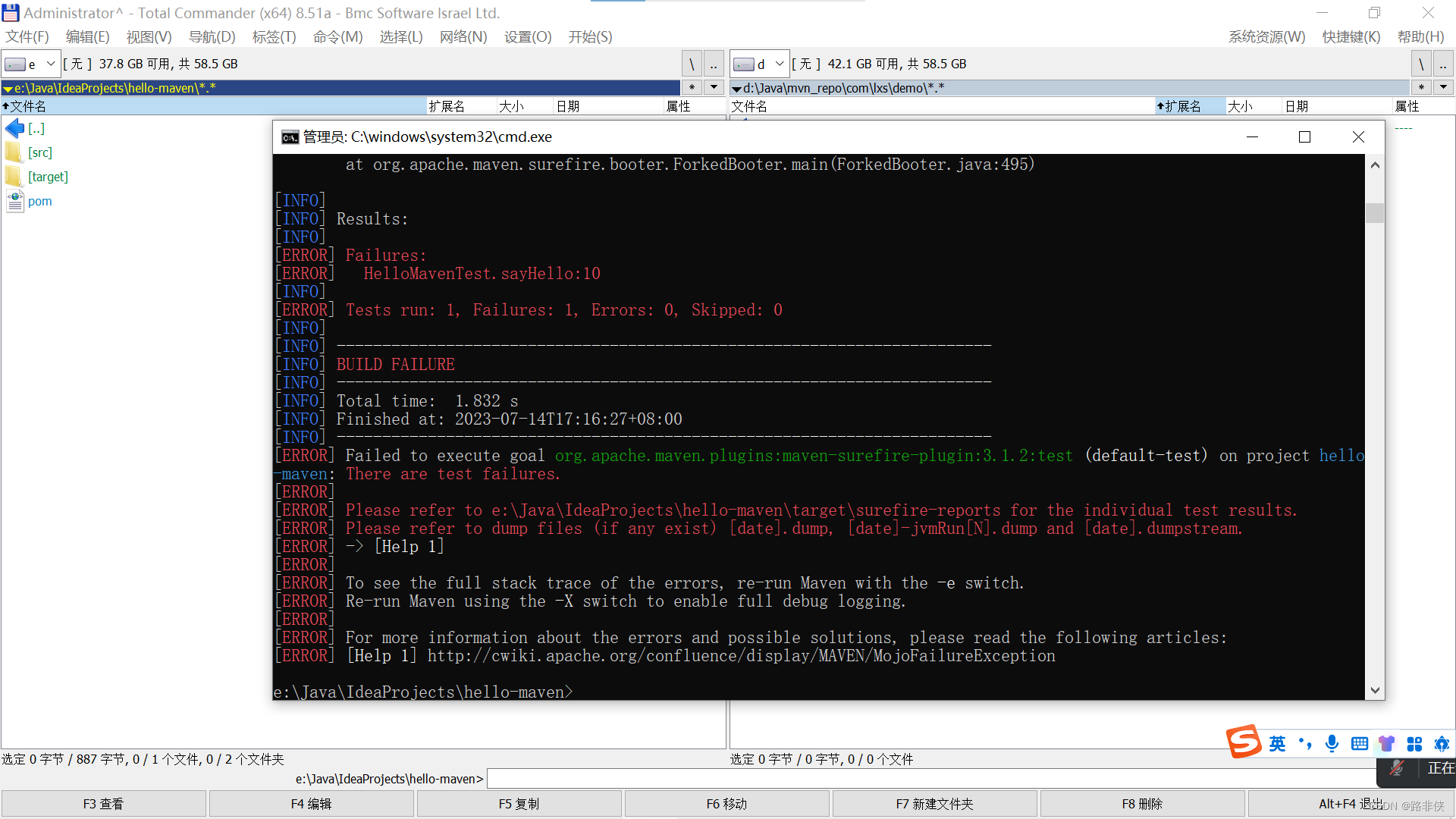Sort right panel by 扩展名 column

pyautogui.click(x=1189, y=106)
